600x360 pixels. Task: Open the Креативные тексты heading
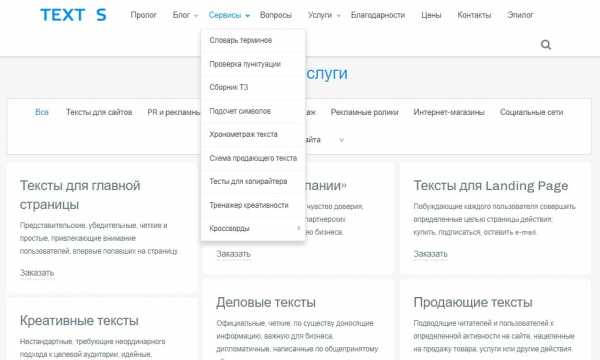point(79,321)
